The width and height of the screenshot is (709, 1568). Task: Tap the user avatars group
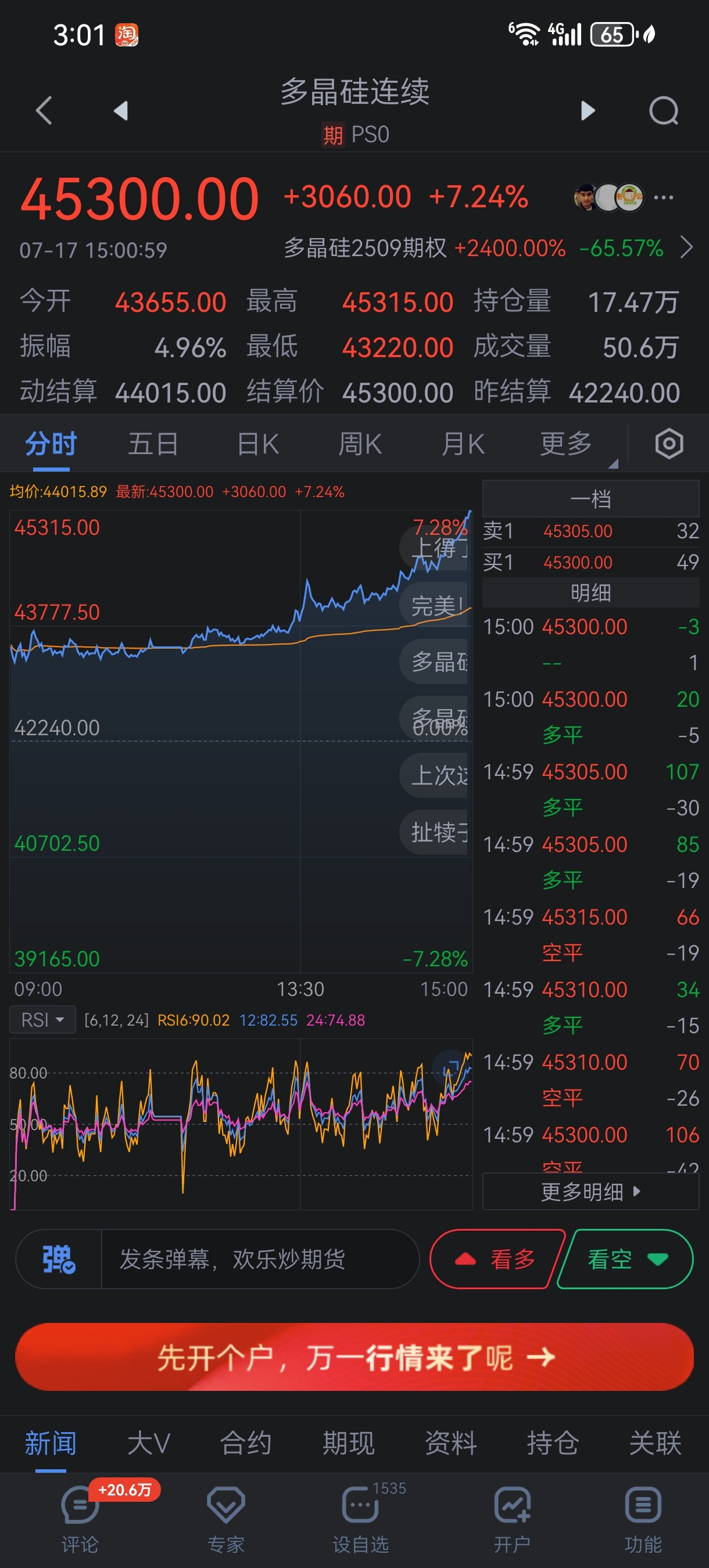tap(608, 197)
